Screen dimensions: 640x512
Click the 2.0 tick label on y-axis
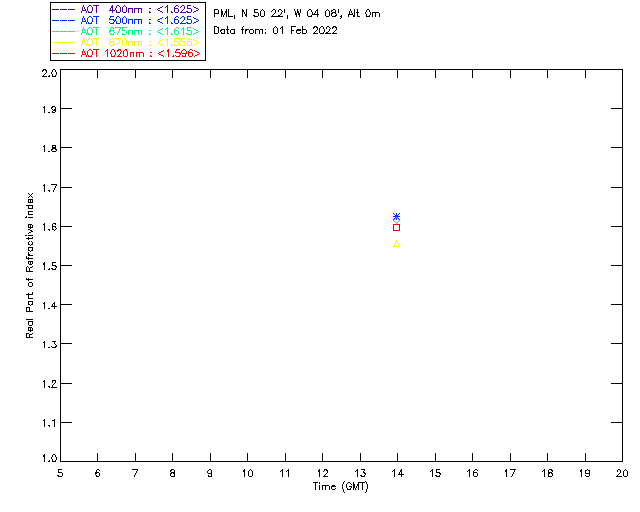click(47, 73)
